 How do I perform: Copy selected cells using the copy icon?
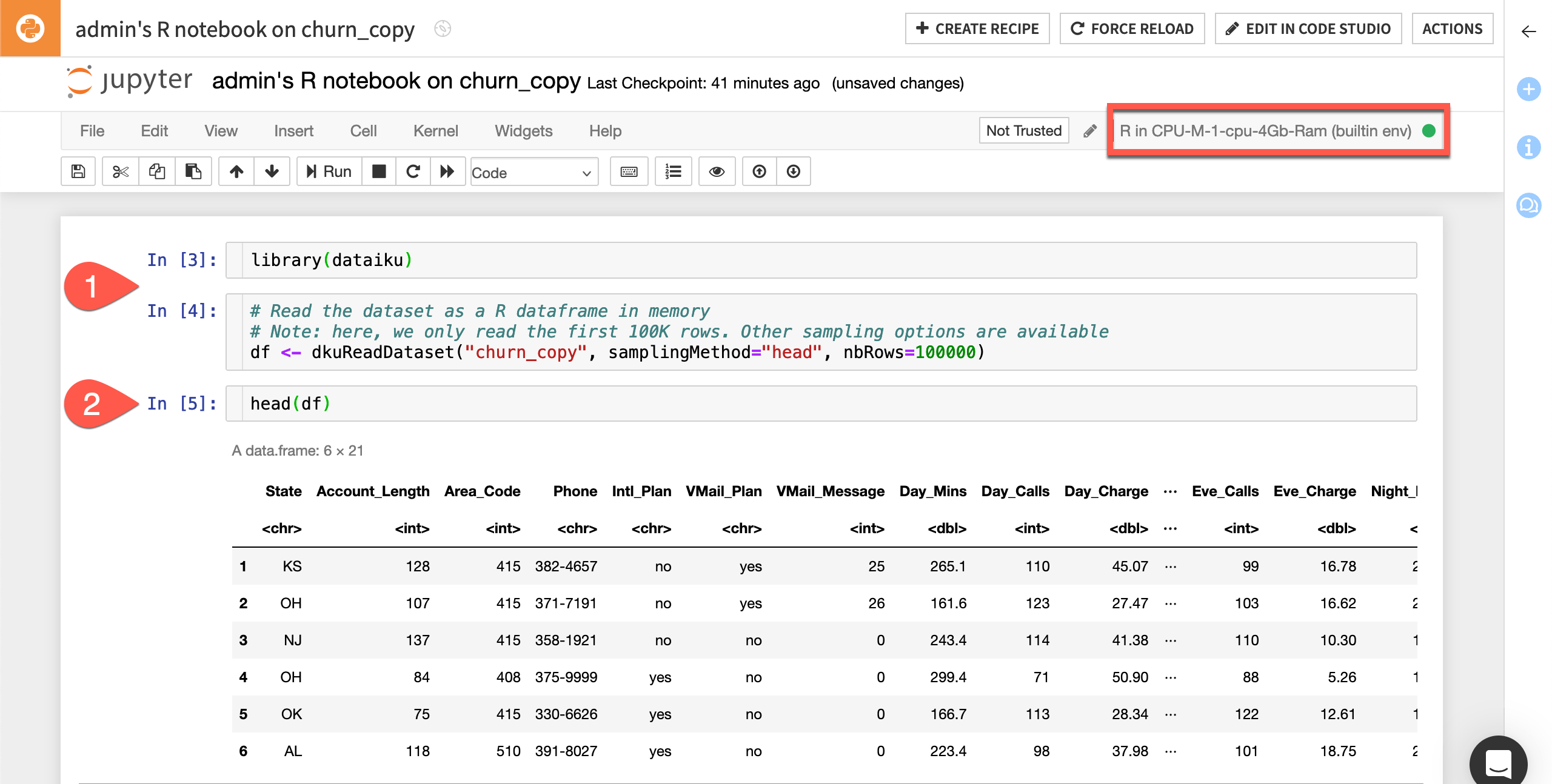coord(156,171)
